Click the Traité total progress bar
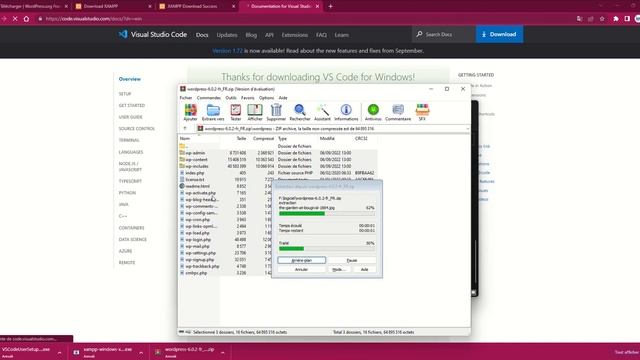640x360 pixels. pyautogui.click(x=327, y=249)
